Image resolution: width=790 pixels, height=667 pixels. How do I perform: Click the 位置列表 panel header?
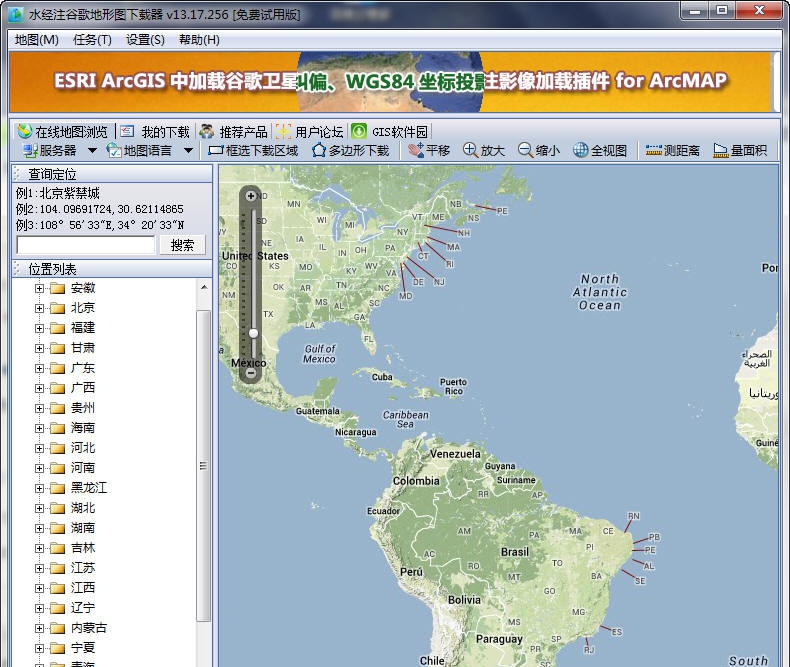coord(112,269)
